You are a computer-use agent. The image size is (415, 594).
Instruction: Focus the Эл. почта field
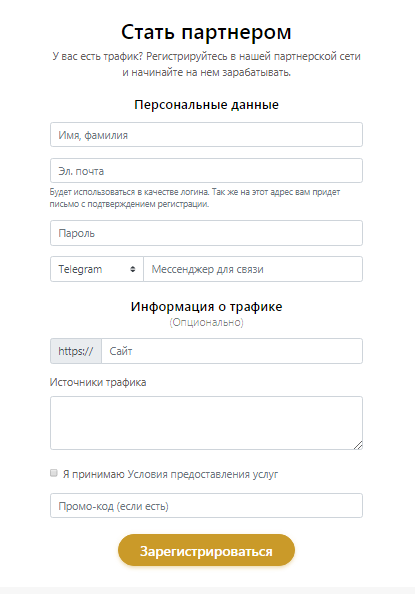click(x=206, y=170)
